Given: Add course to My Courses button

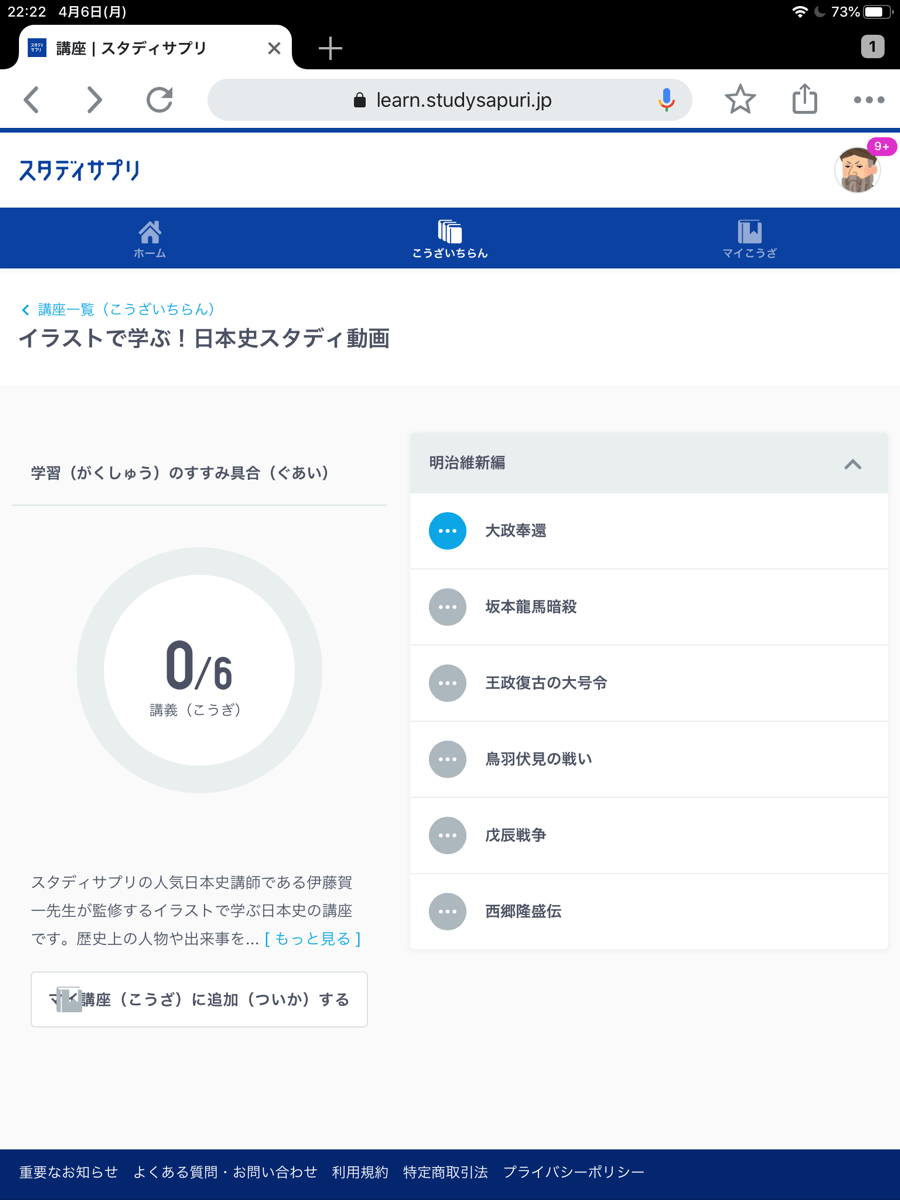Looking at the screenshot, I should pos(199,999).
